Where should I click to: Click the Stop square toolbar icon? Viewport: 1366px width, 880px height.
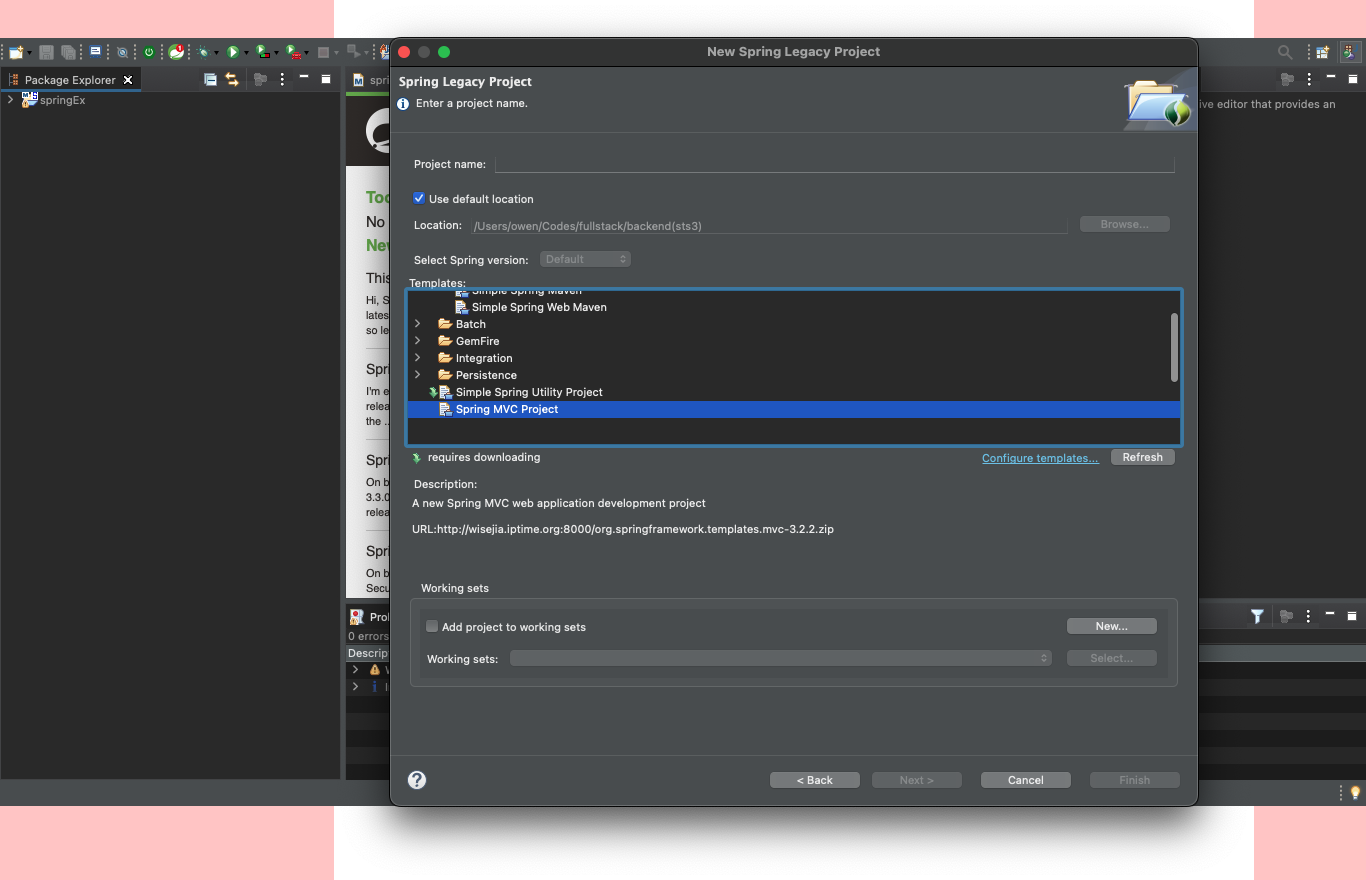[323, 52]
